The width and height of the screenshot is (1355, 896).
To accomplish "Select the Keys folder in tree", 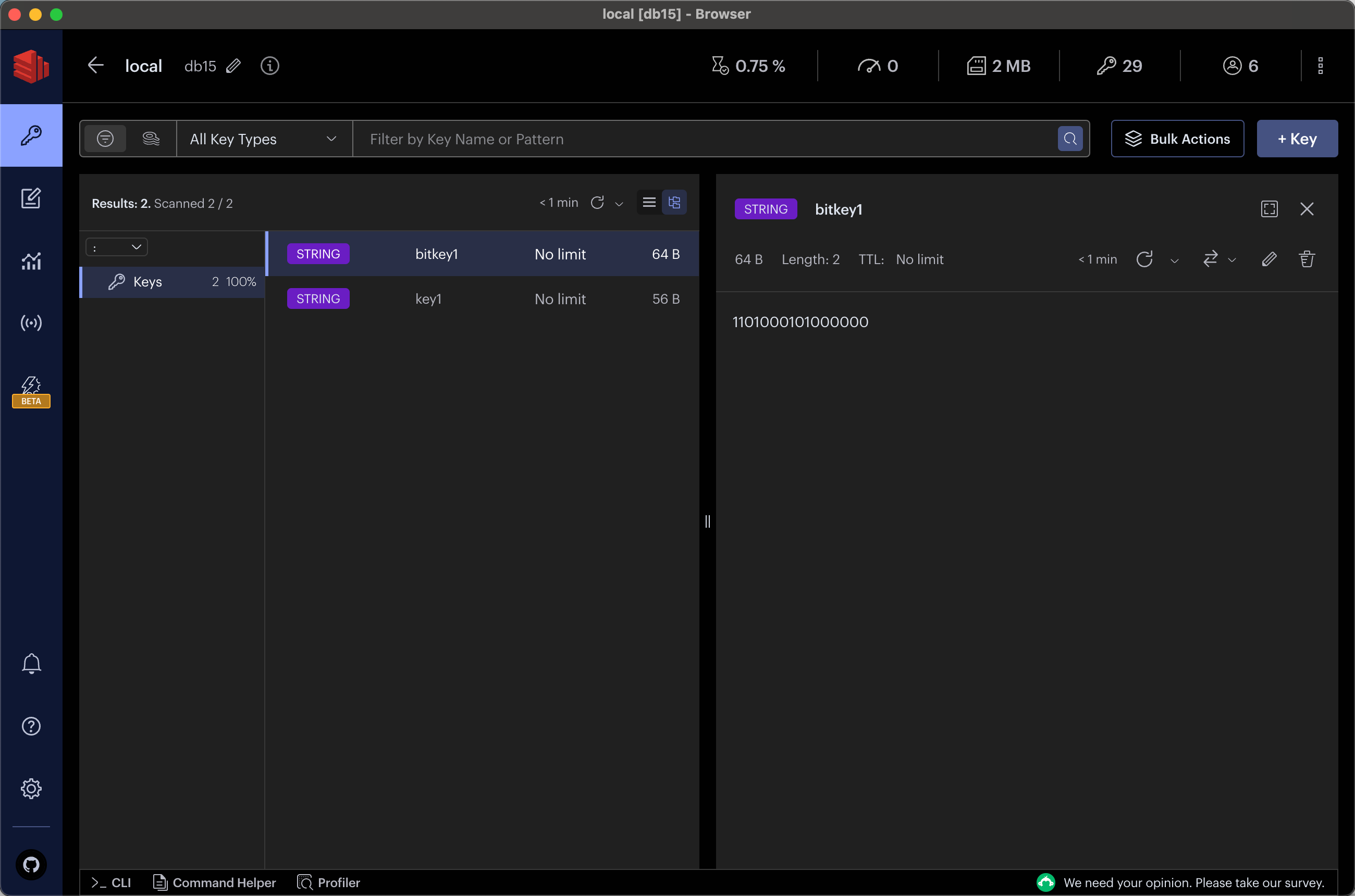I will (172, 282).
